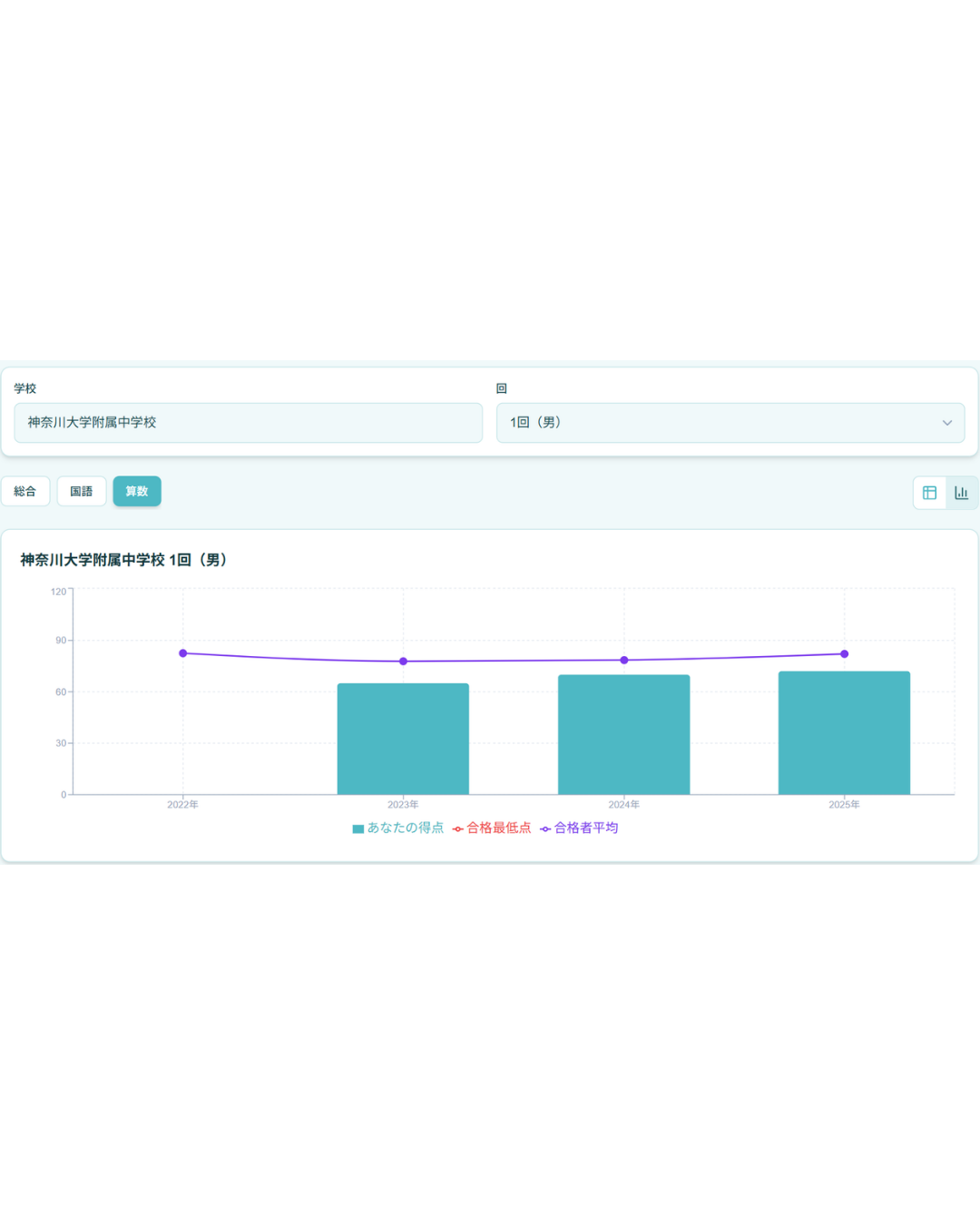
Task: Click the 学校 field label
Action: [25, 388]
